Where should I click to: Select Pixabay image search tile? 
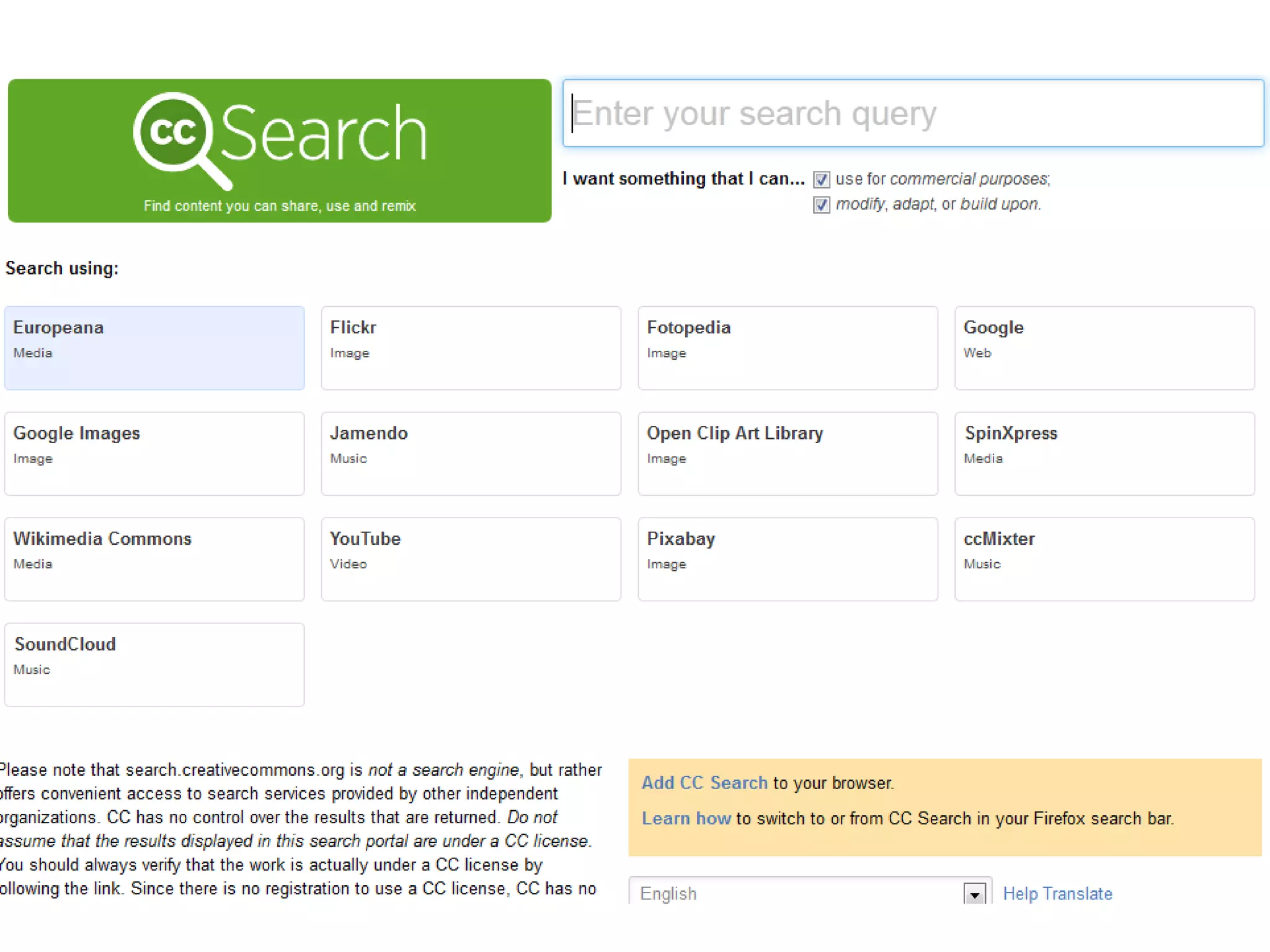tap(788, 558)
